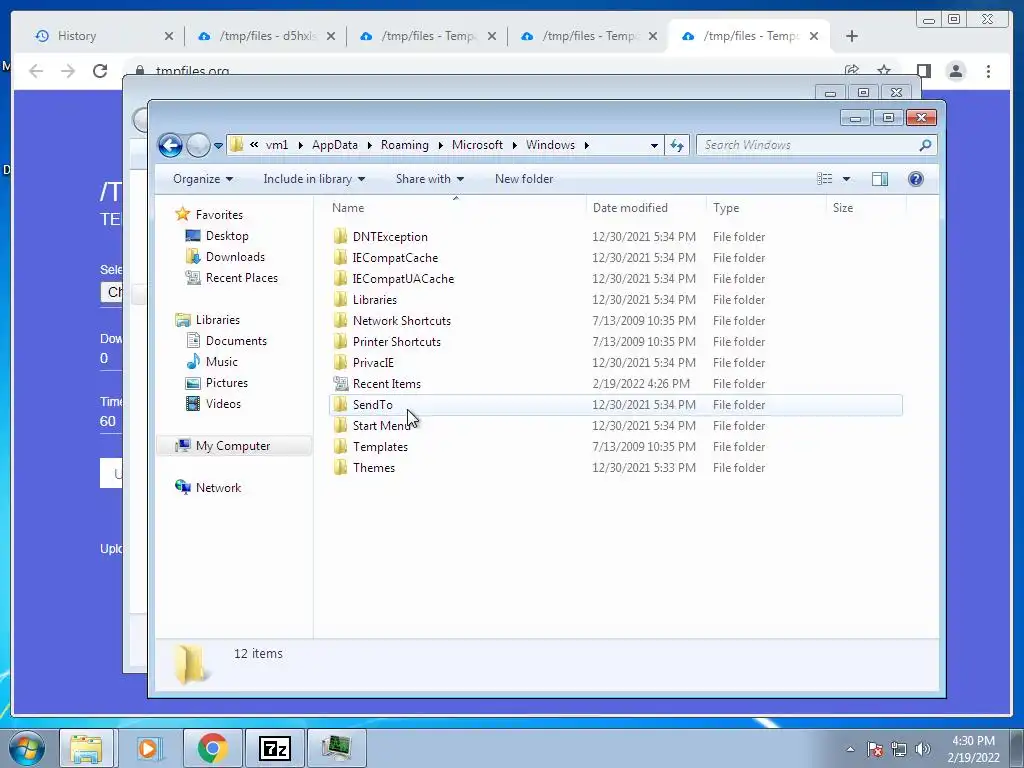
Task: Open a new Chrome tab
Action: click(x=852, y=36)
